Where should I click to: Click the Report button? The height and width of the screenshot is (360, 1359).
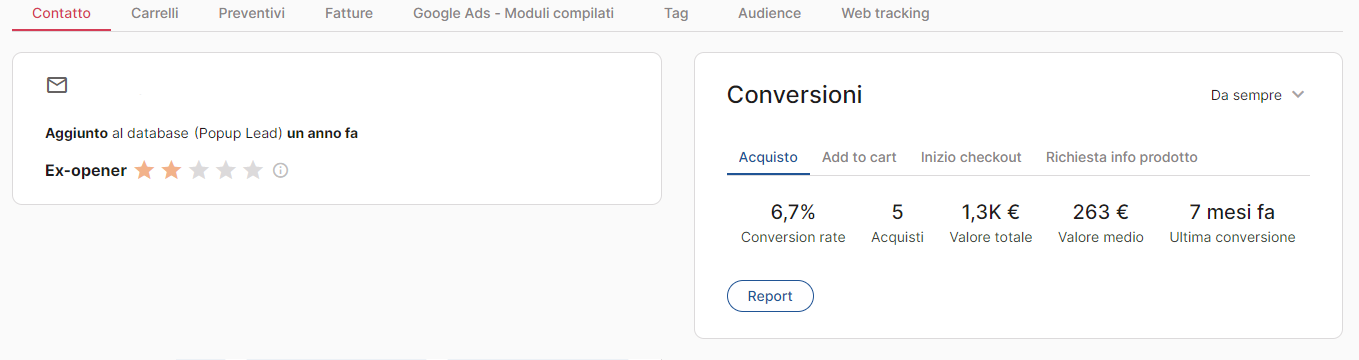point(770,296)
